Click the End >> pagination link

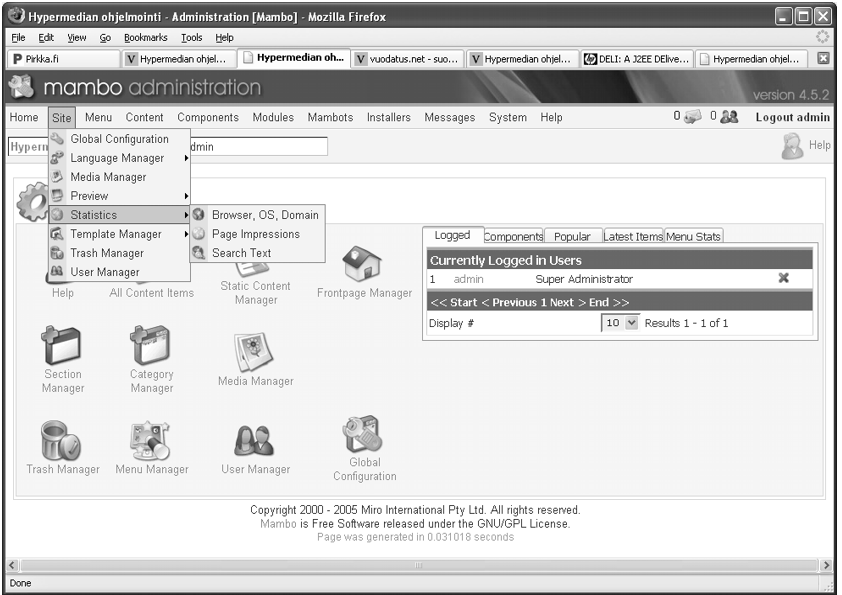(x=609, y=302)
